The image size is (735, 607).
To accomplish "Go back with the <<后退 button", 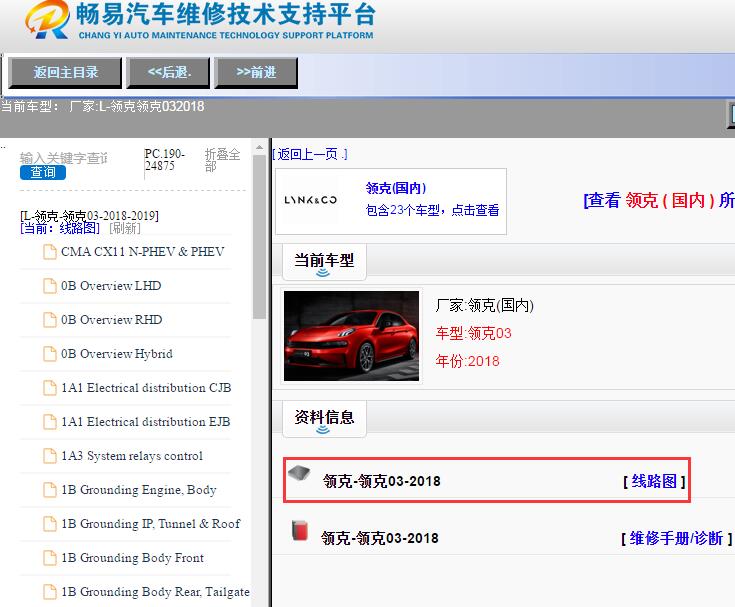I will (x=168, y=73).
